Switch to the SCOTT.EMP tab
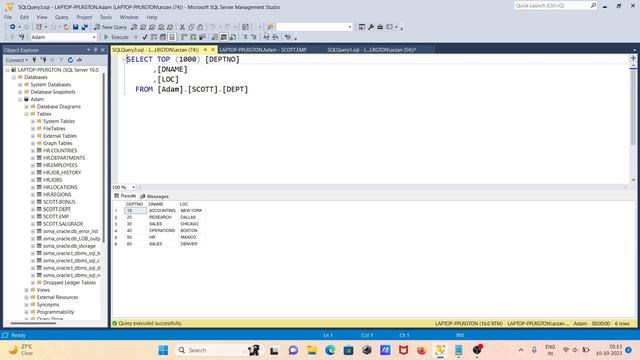 [x=263, y=50]
